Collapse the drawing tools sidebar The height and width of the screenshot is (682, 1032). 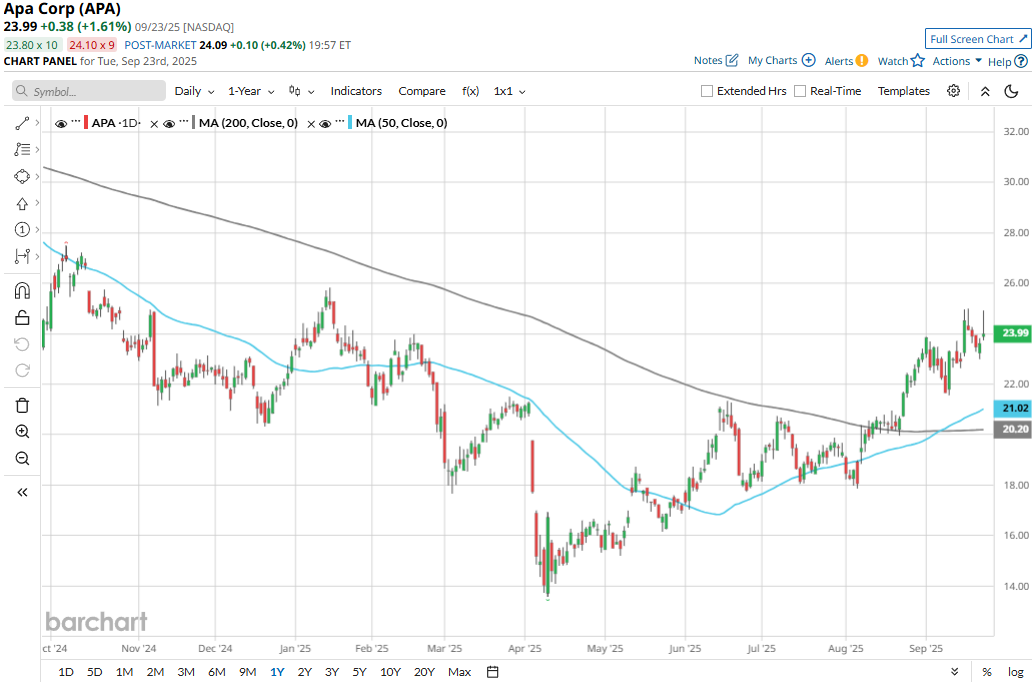pos(22,492)
